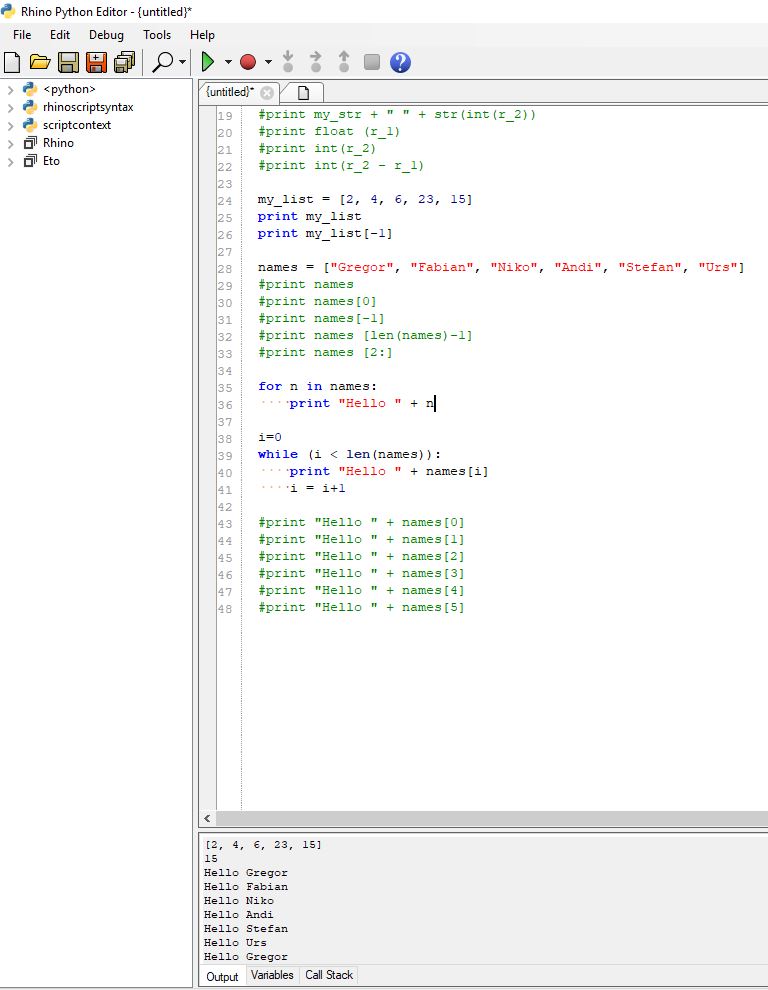Toggle breakpoint with the red circle icon

tap(248, 63)
